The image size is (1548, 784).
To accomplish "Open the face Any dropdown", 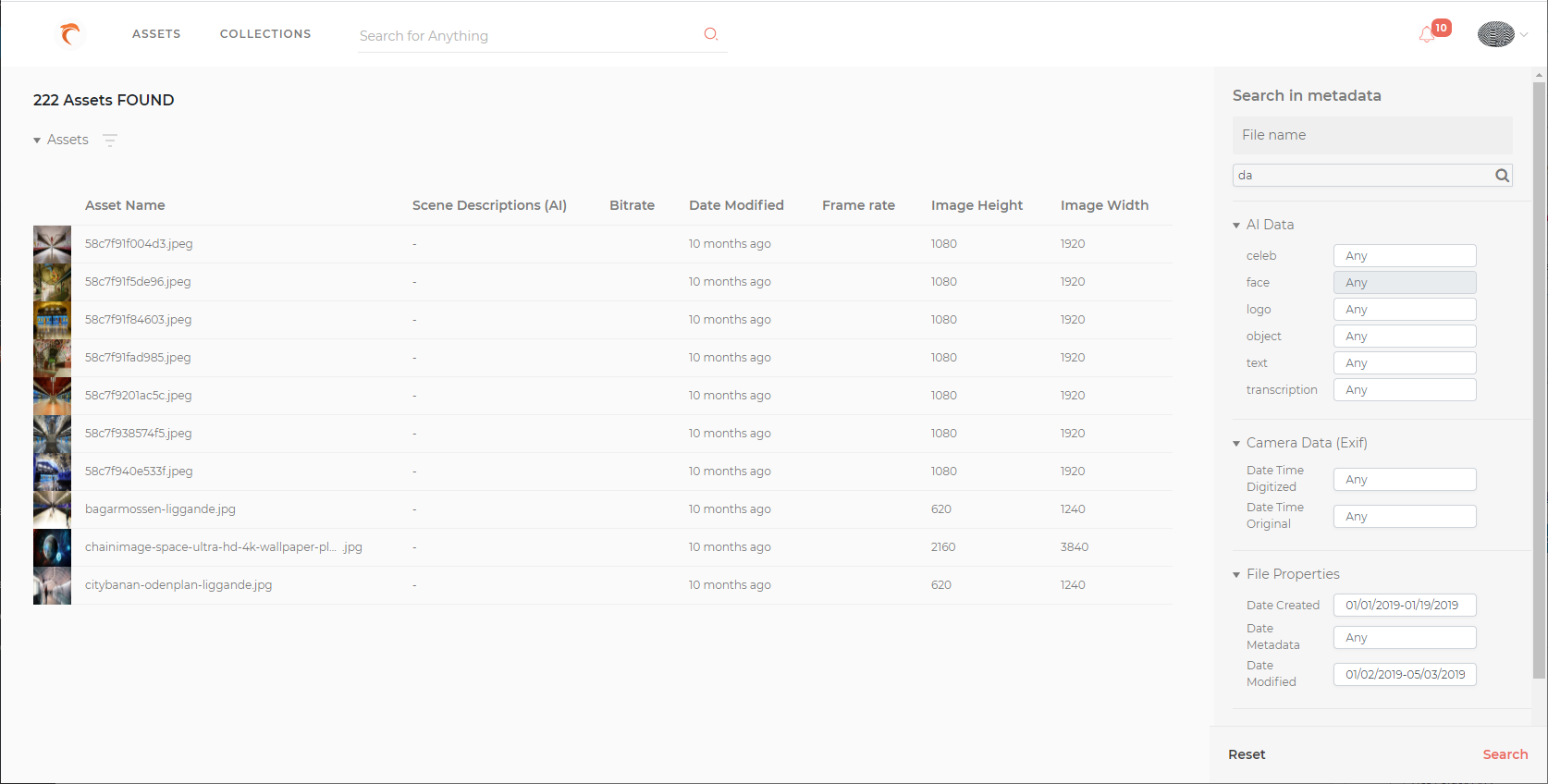I will [1405, 283].
